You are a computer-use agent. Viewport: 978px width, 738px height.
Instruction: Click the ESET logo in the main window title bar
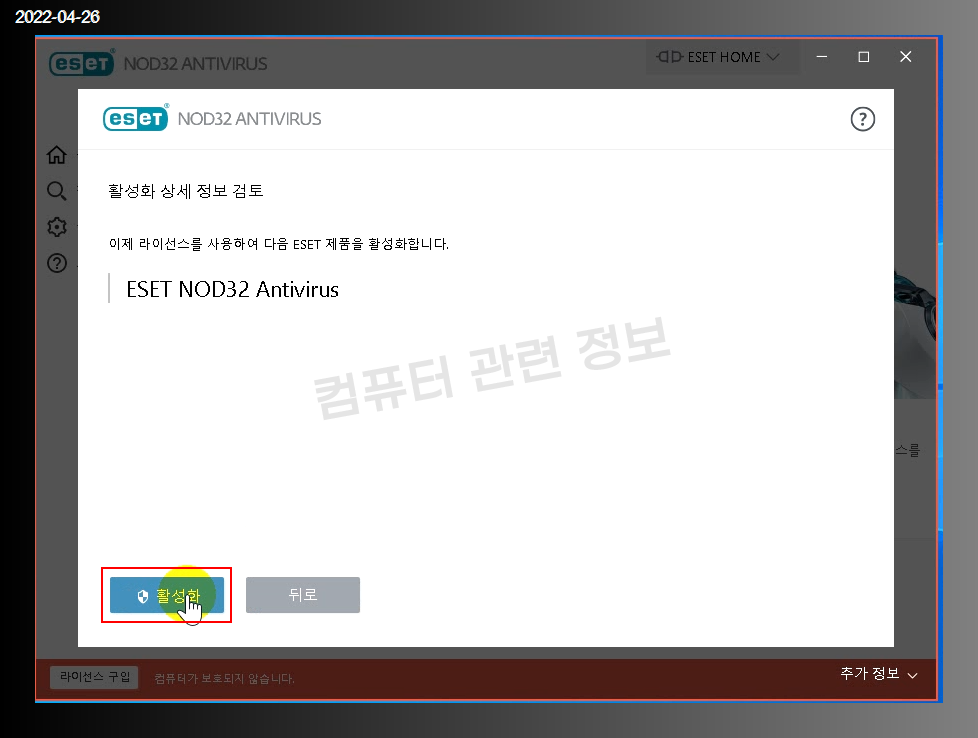click(x=81, y=63)
